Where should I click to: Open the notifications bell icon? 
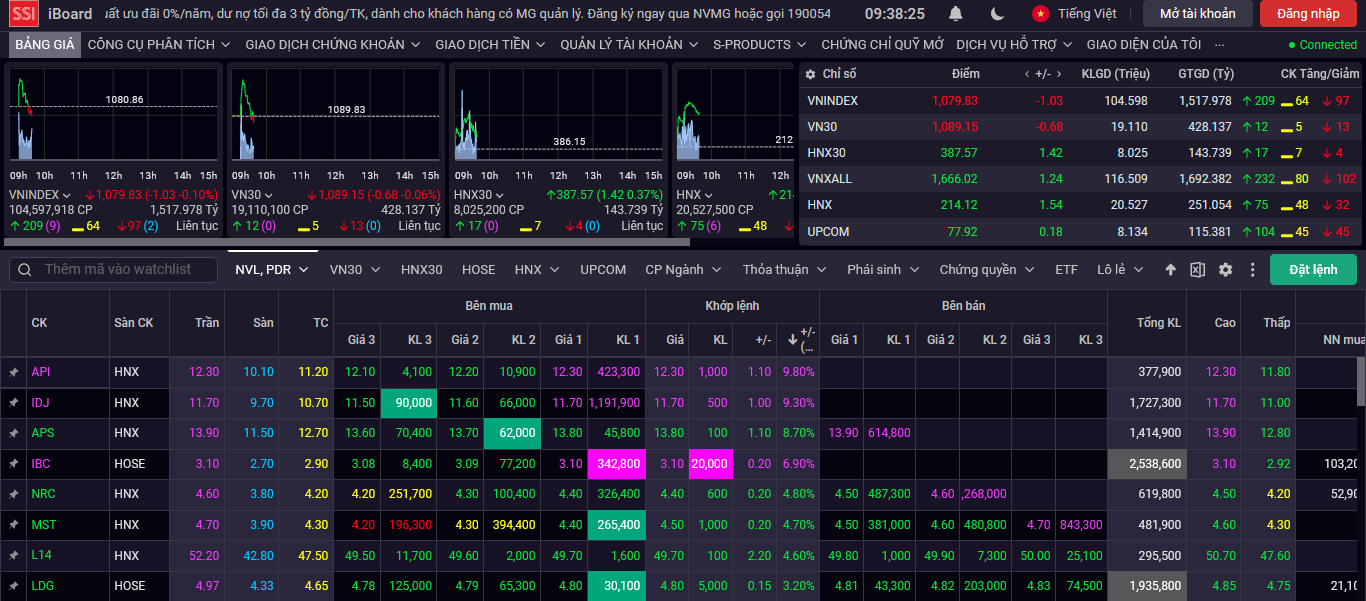click(956, 14)
